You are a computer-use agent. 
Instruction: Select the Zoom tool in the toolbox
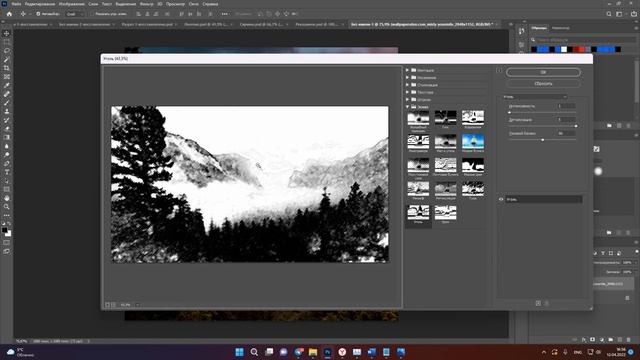coord(7,207)
